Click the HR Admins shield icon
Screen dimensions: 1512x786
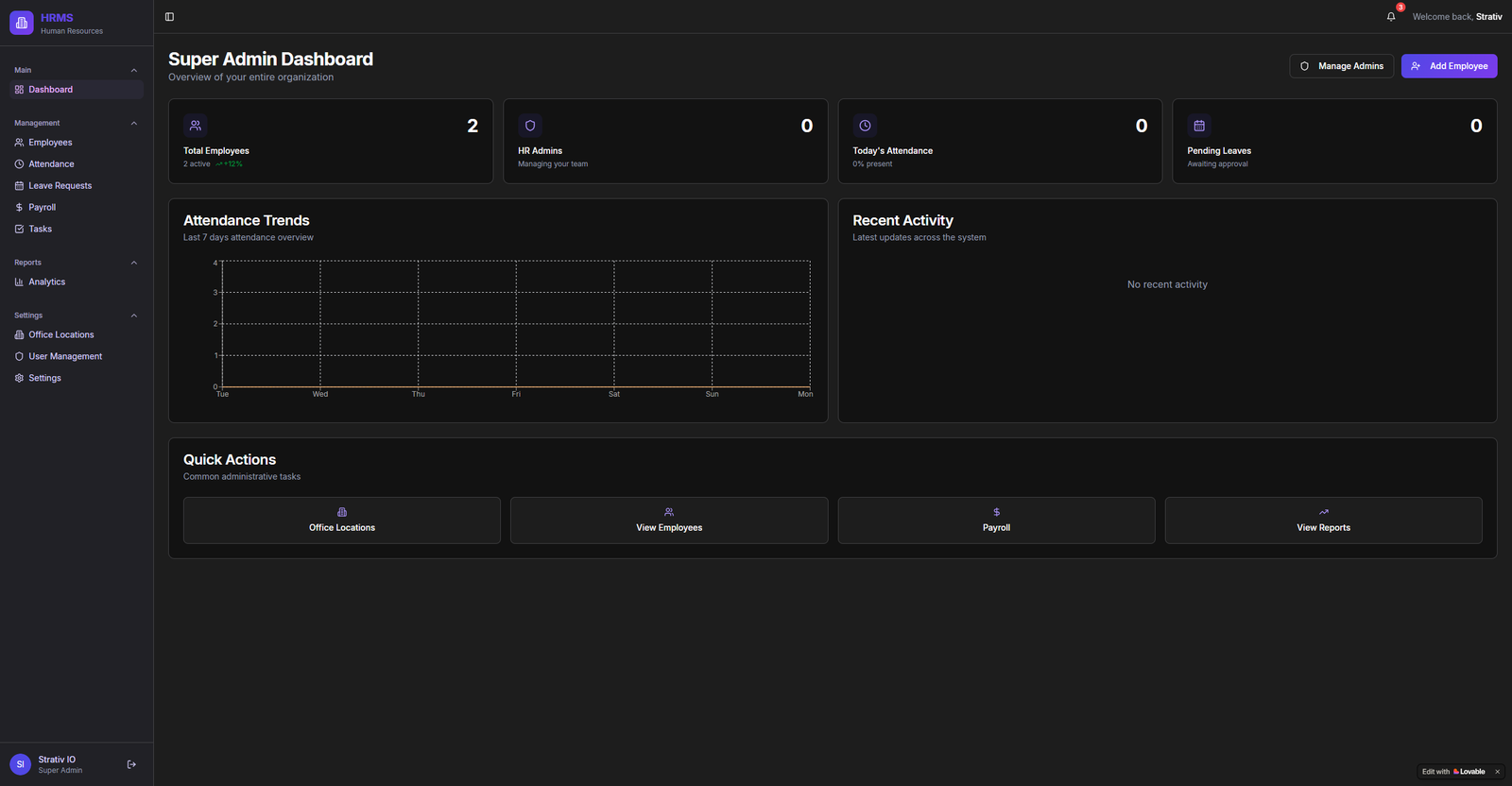coord(530,126)
